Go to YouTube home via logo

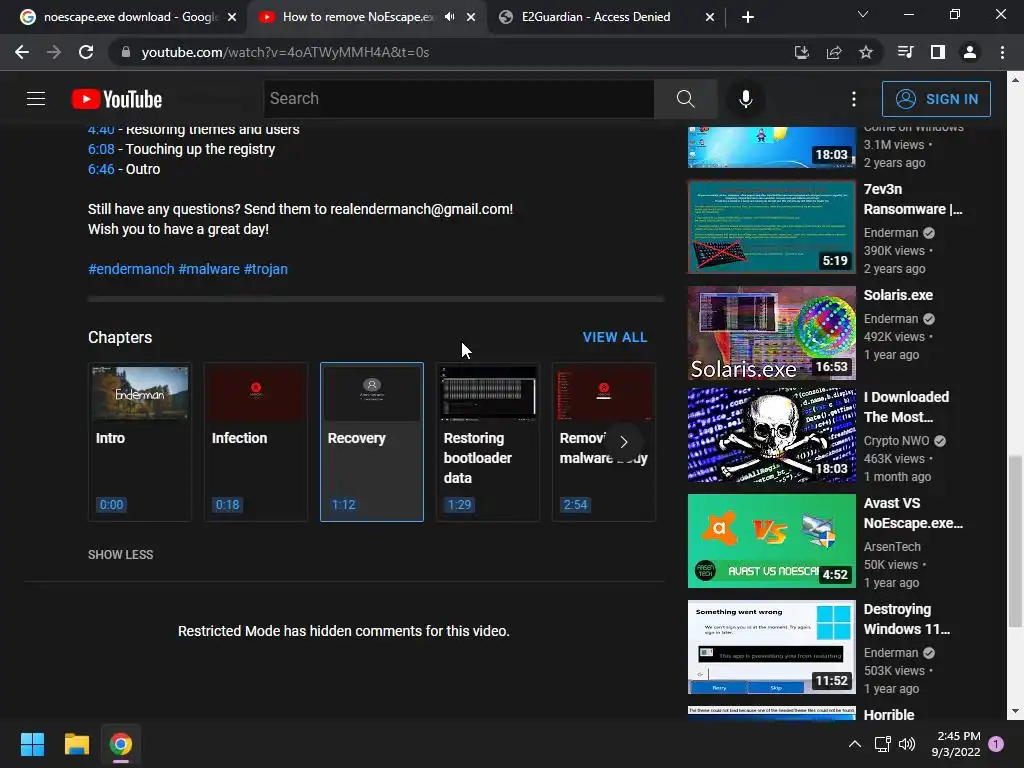click(x=117, y=99)
